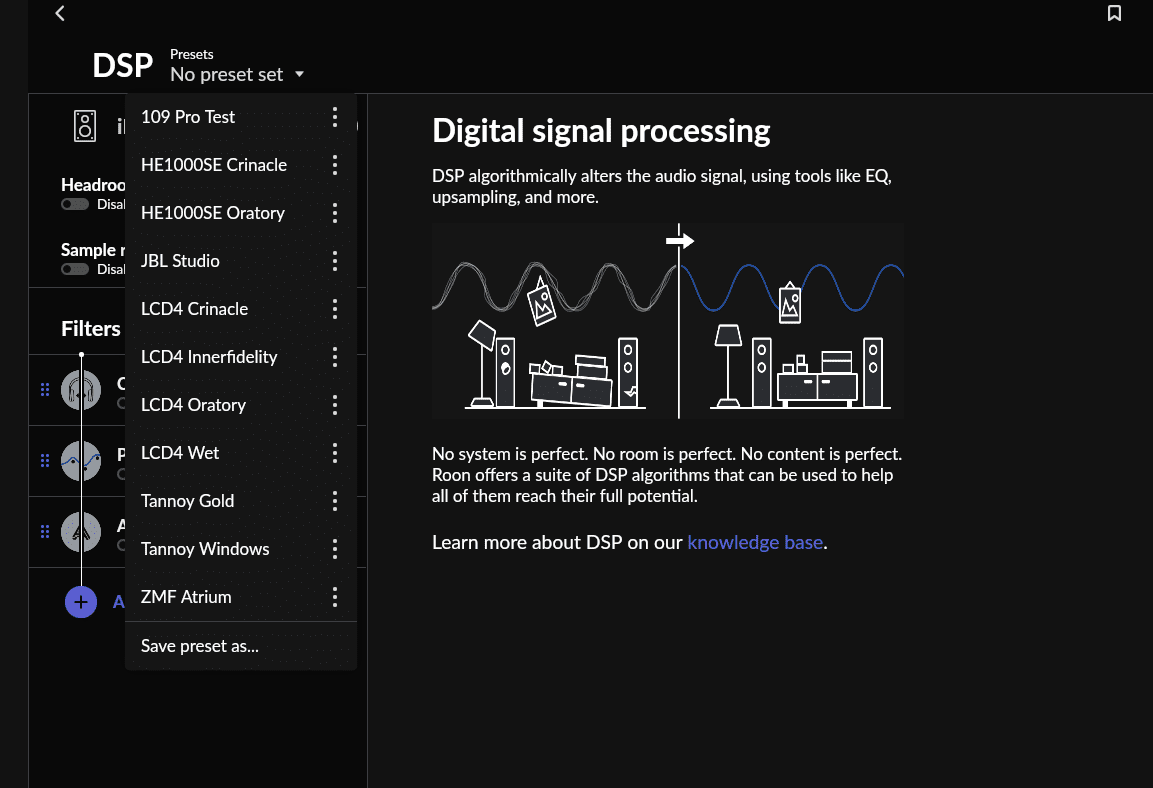This screenshot has width=1153, height=788.
Task: Load the HE1000SE Crinacle preset
Action: (213, 165)
